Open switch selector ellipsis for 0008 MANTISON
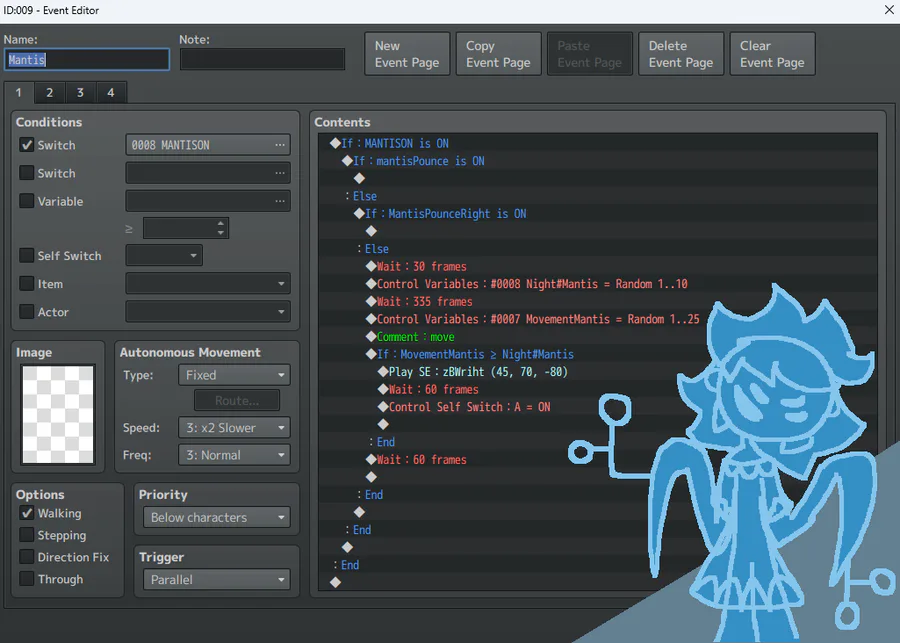The image size is (900, 643). tap(280, 145)
